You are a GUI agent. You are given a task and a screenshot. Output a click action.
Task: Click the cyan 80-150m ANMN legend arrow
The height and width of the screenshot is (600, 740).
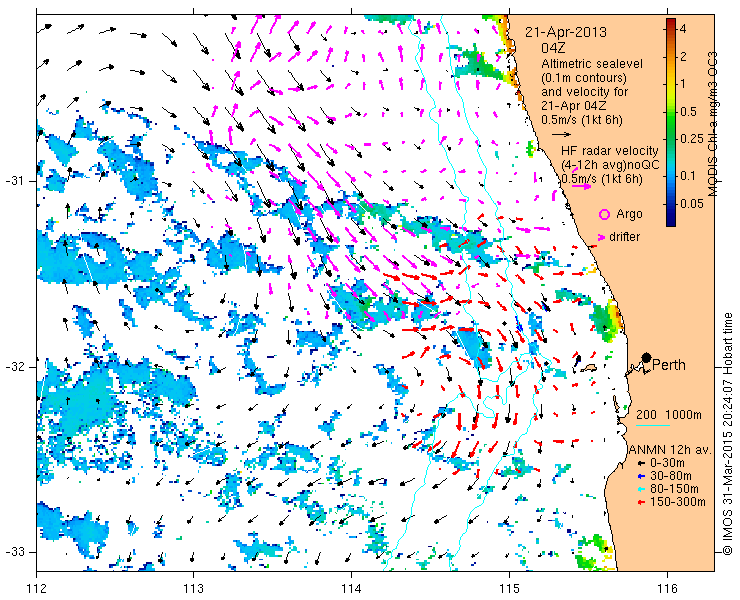coord(640,489)
